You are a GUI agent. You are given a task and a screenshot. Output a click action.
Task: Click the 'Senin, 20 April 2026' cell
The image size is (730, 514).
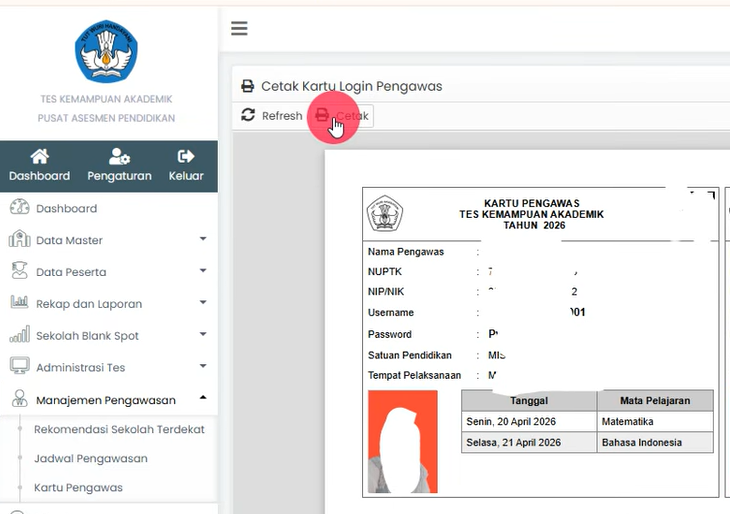(529, 421)
